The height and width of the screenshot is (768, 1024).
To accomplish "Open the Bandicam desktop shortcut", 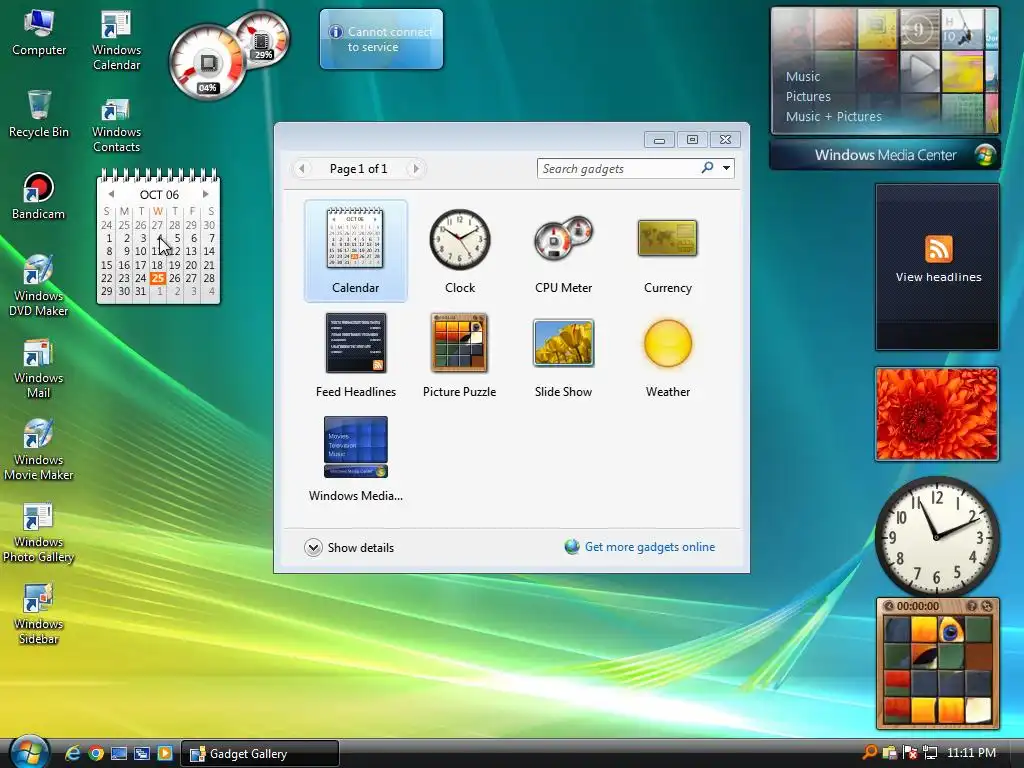I will pos(39,196).
